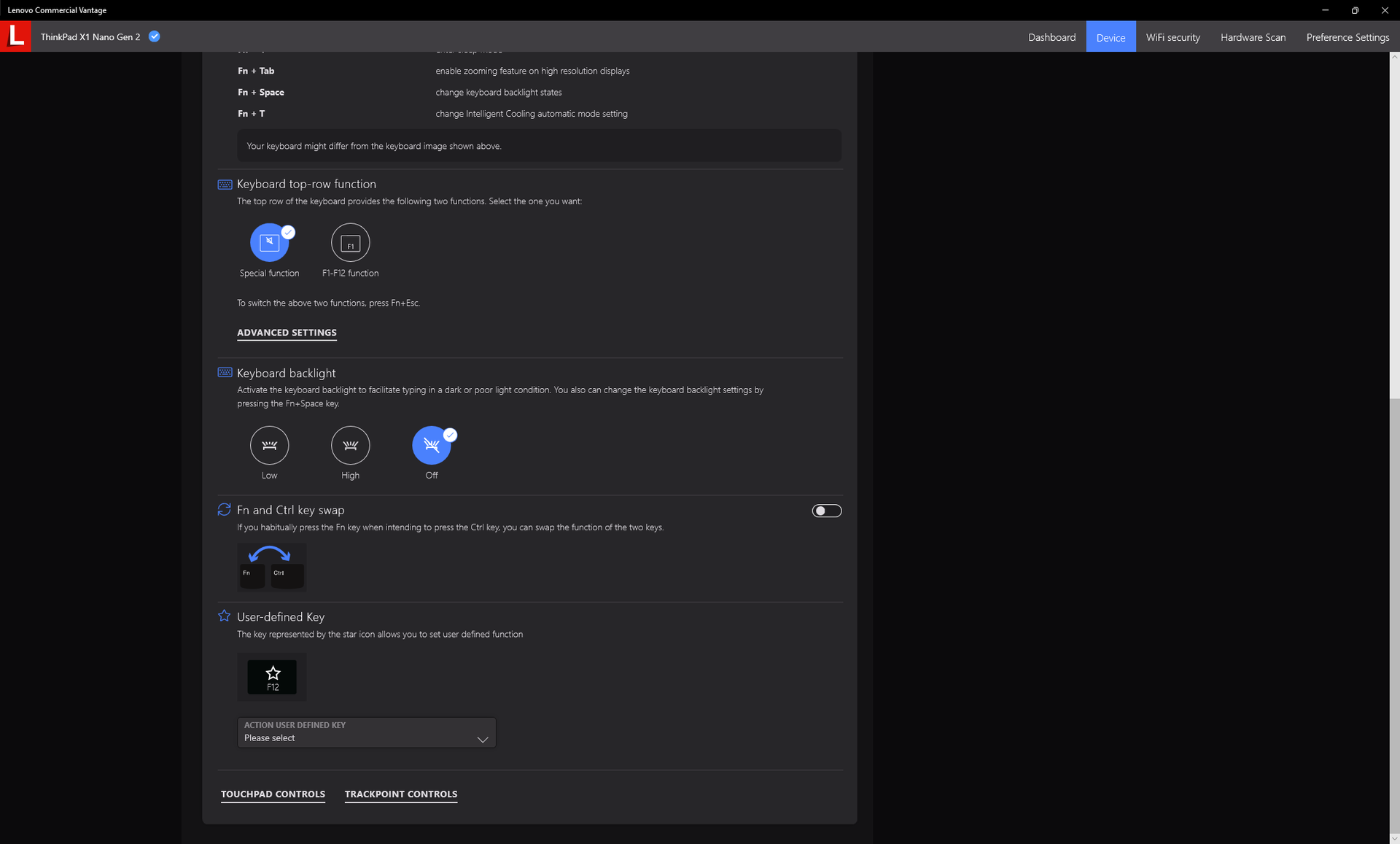Enable Fn and Ctrl key swap
This screenshot has width=1400, height=844.
[x=826, y=511]
